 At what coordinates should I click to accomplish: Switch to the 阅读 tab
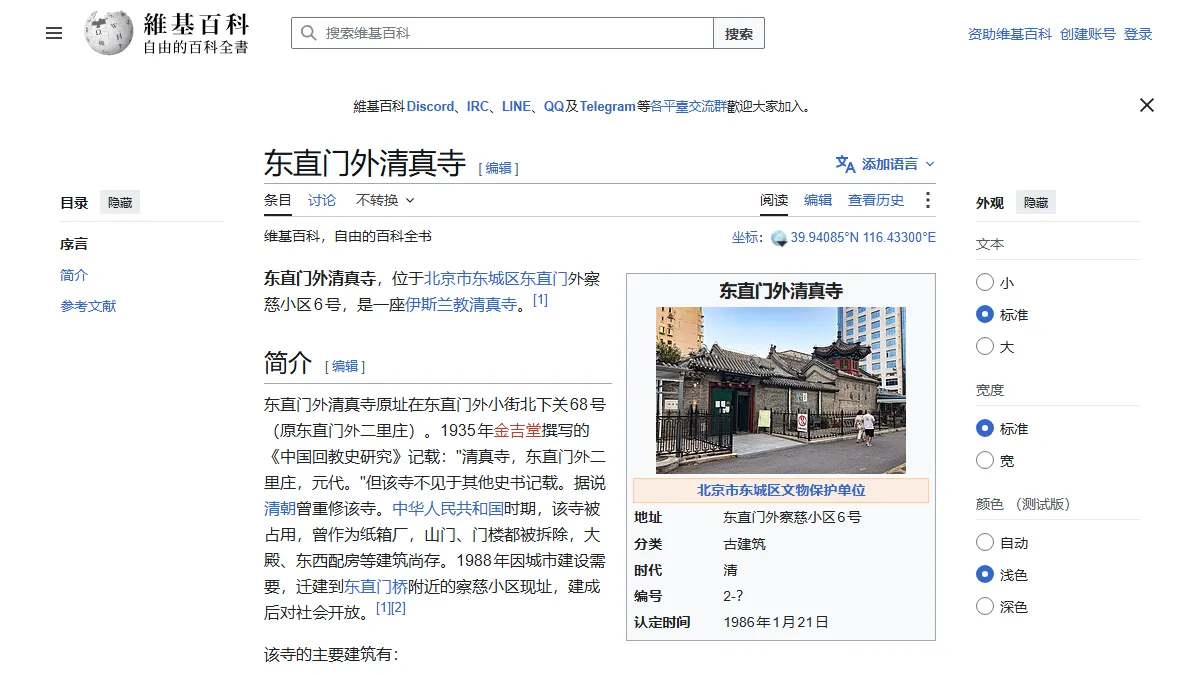774,200
